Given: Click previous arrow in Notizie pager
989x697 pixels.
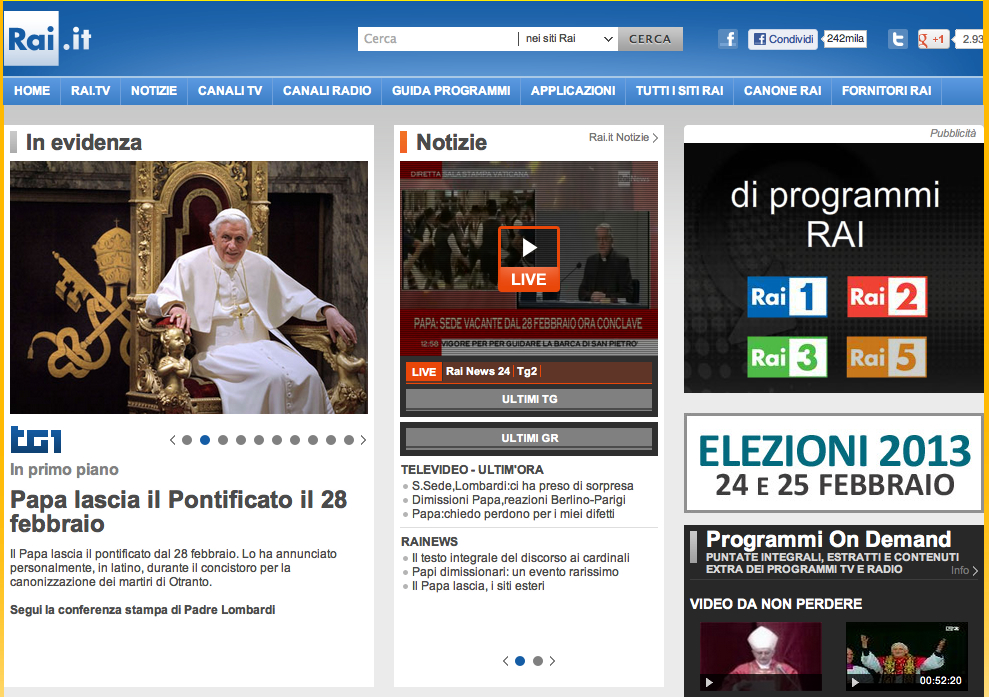Looking at the screenshot, I should tap(505, 661).
